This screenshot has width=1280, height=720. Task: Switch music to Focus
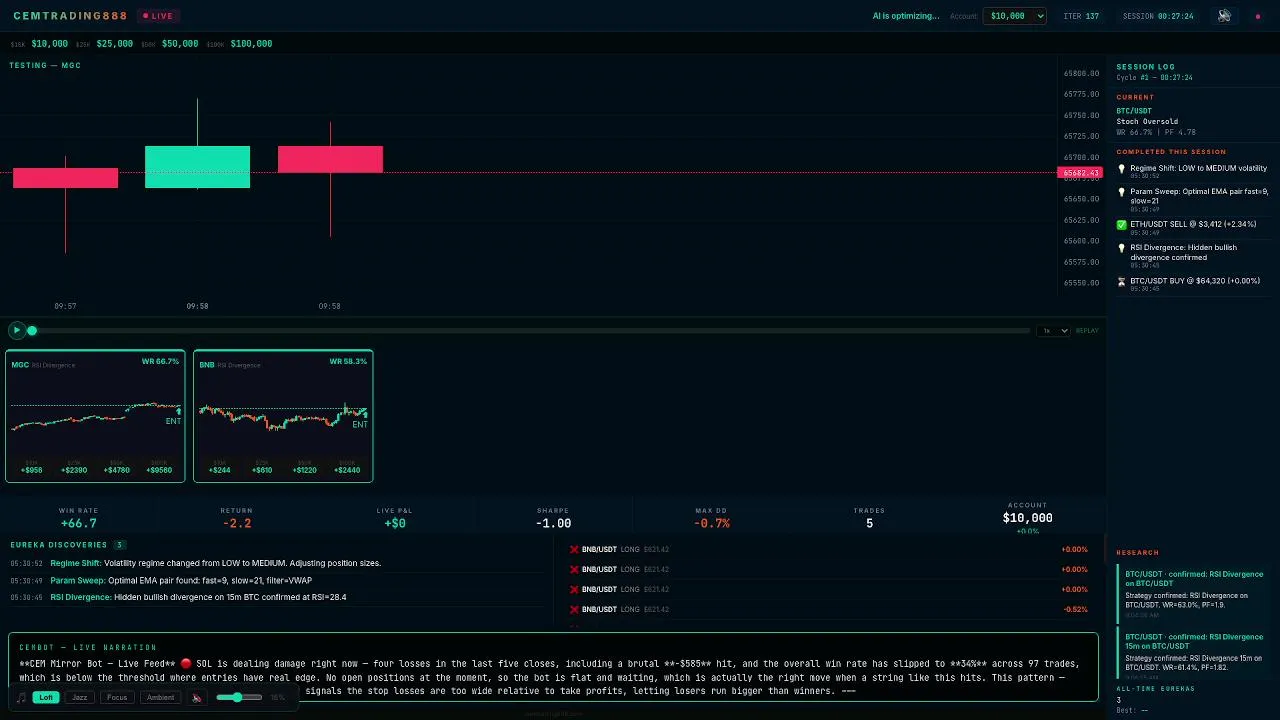[117, 697]
